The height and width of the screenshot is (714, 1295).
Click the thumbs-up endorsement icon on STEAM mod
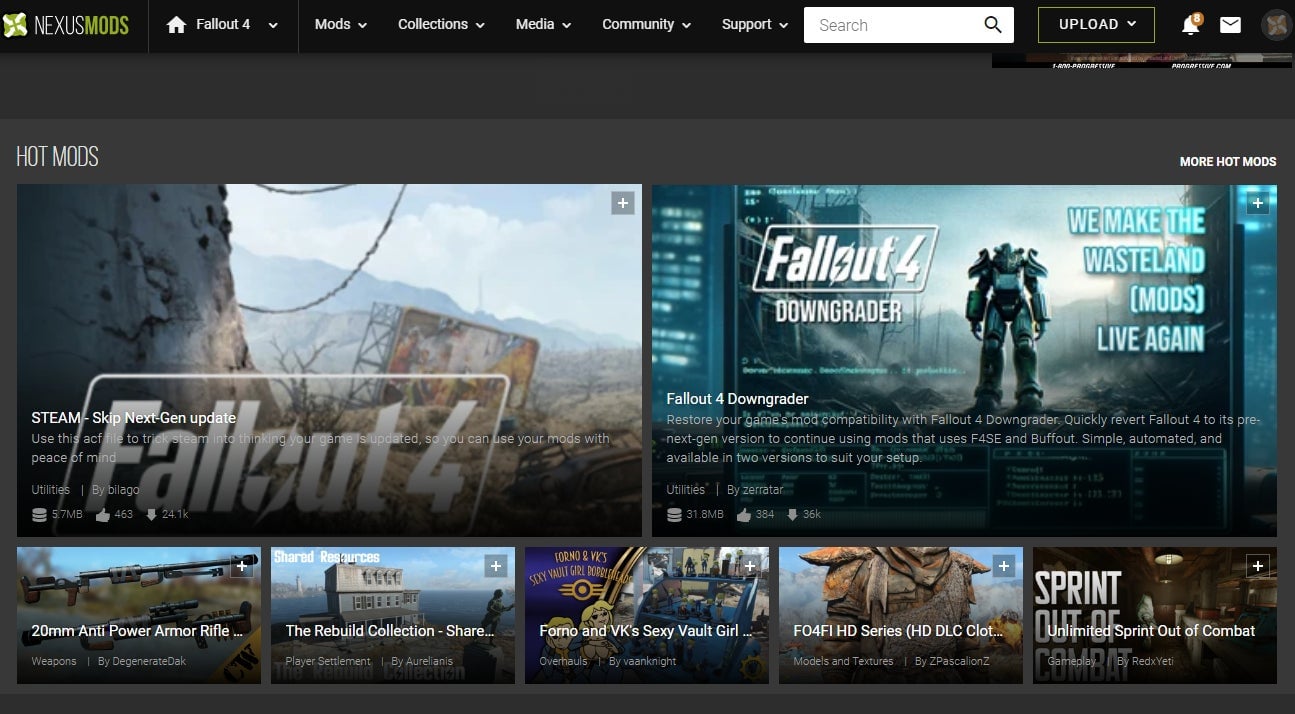pyautogui.click(x=103, y=514)
